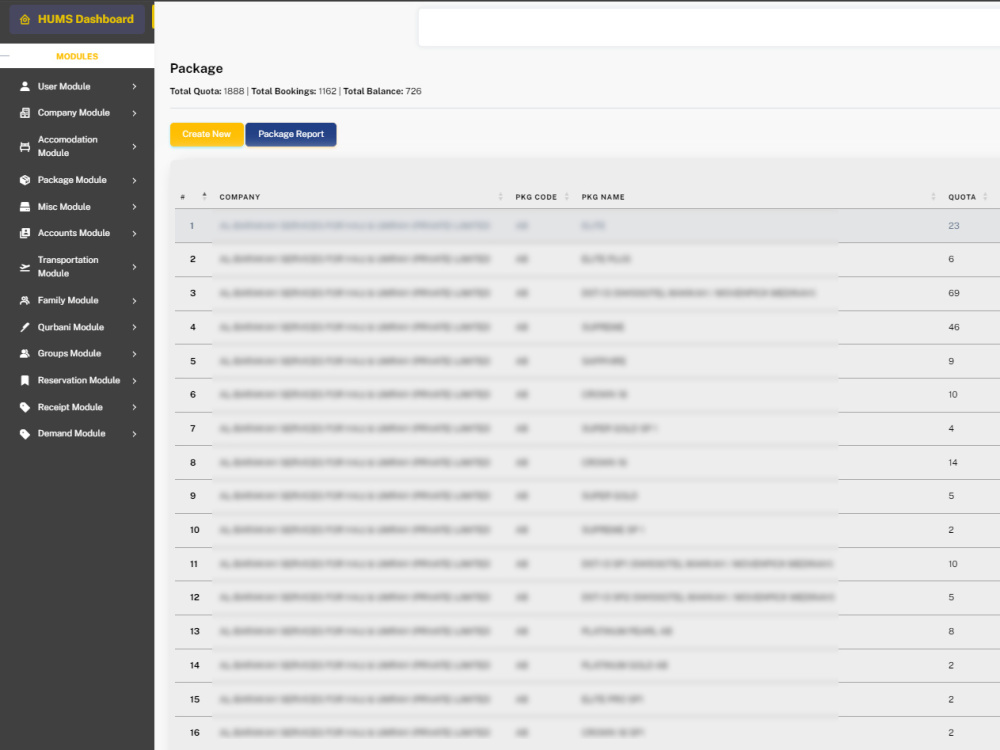The width and height of the screenshot is (1000, 750).
Task: Open the Demand Module menu label
Action: pyautogui.click(x=71, y=434)
